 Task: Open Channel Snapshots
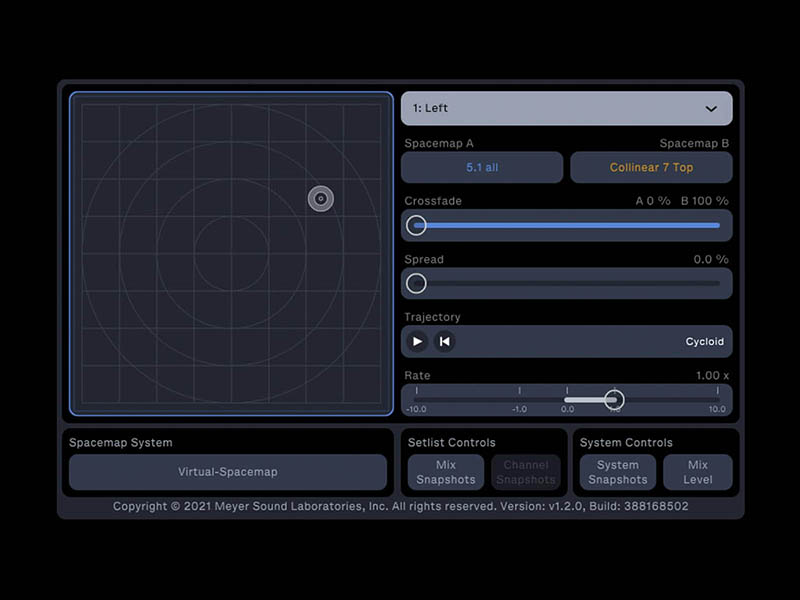click(526, 472)
